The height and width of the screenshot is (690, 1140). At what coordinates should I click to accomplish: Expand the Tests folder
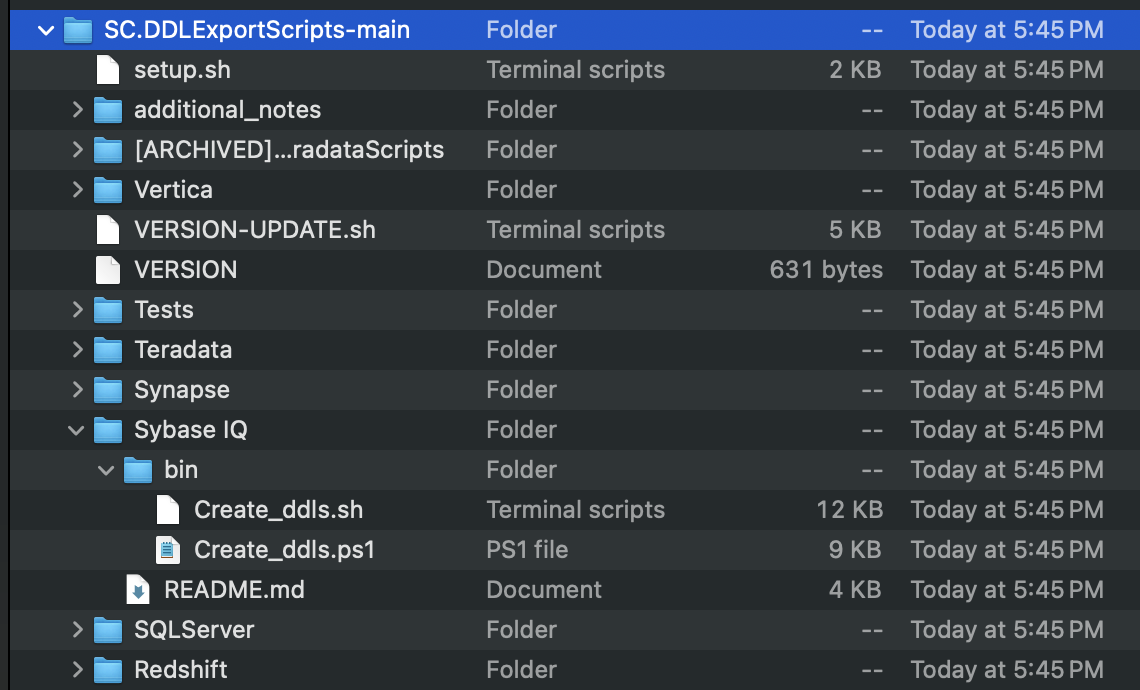point(77,310)
